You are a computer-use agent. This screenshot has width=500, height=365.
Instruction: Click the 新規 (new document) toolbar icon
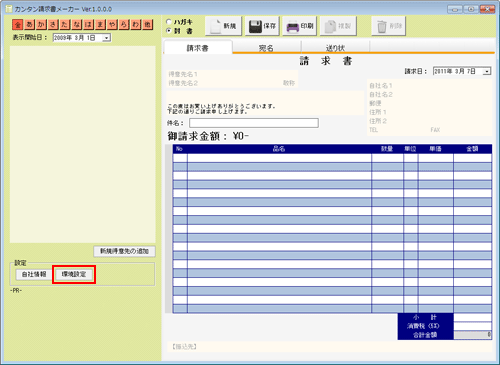point(223,26)
